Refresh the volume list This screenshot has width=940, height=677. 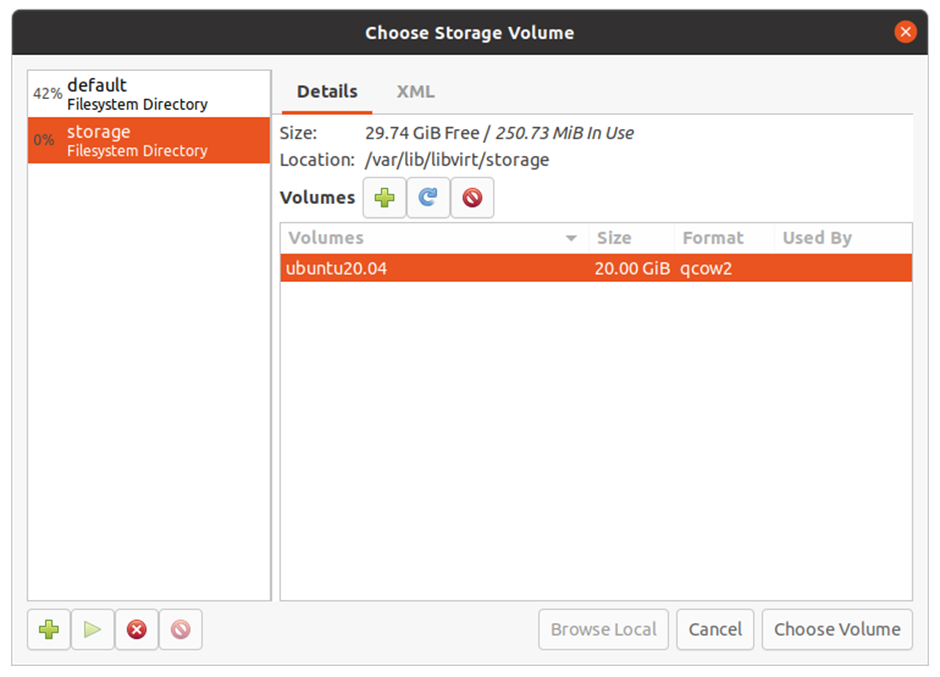428,198
